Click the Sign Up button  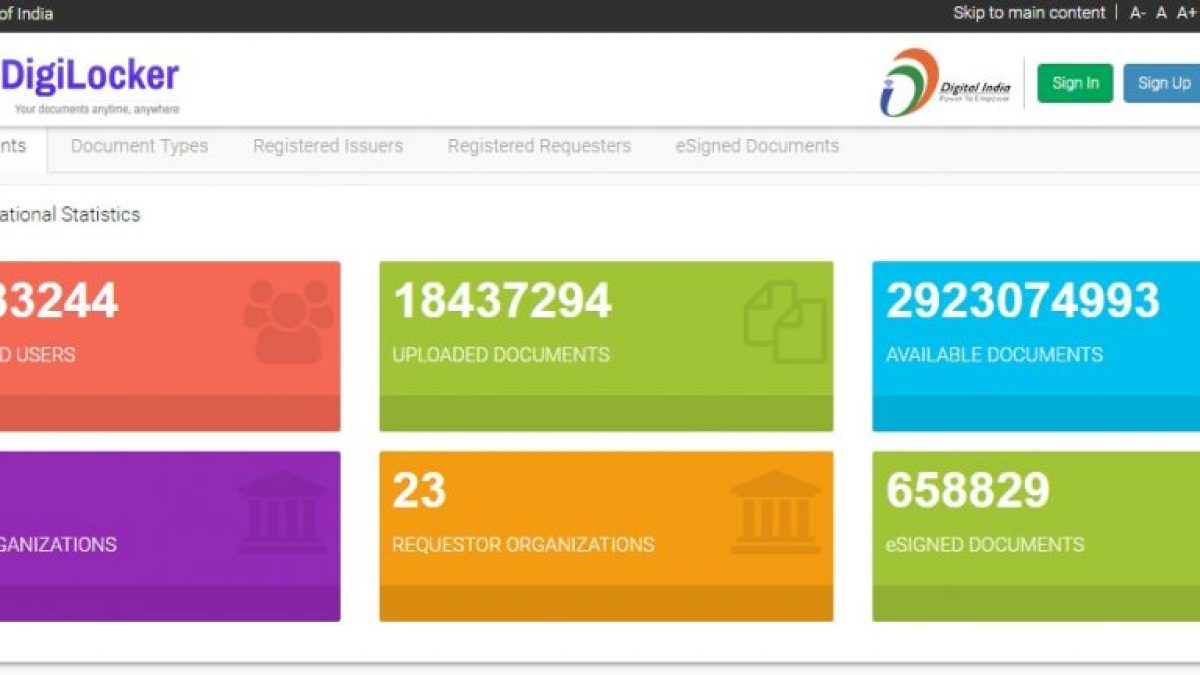click(1164, 83)
